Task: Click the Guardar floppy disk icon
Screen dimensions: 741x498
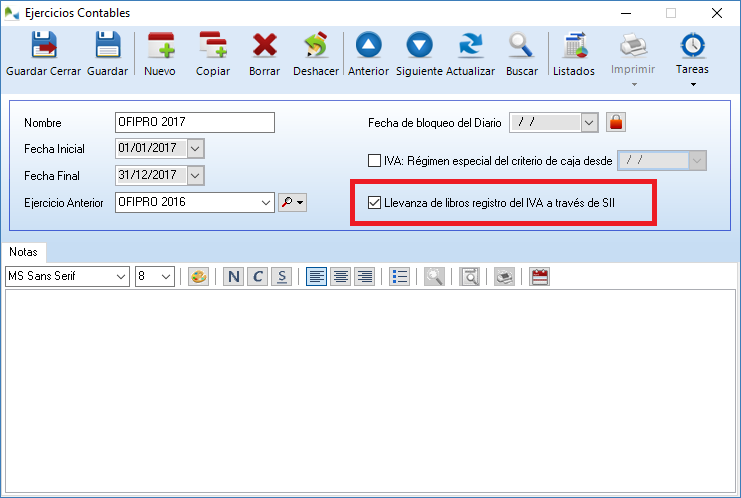Action: click(x=108, y=45)
